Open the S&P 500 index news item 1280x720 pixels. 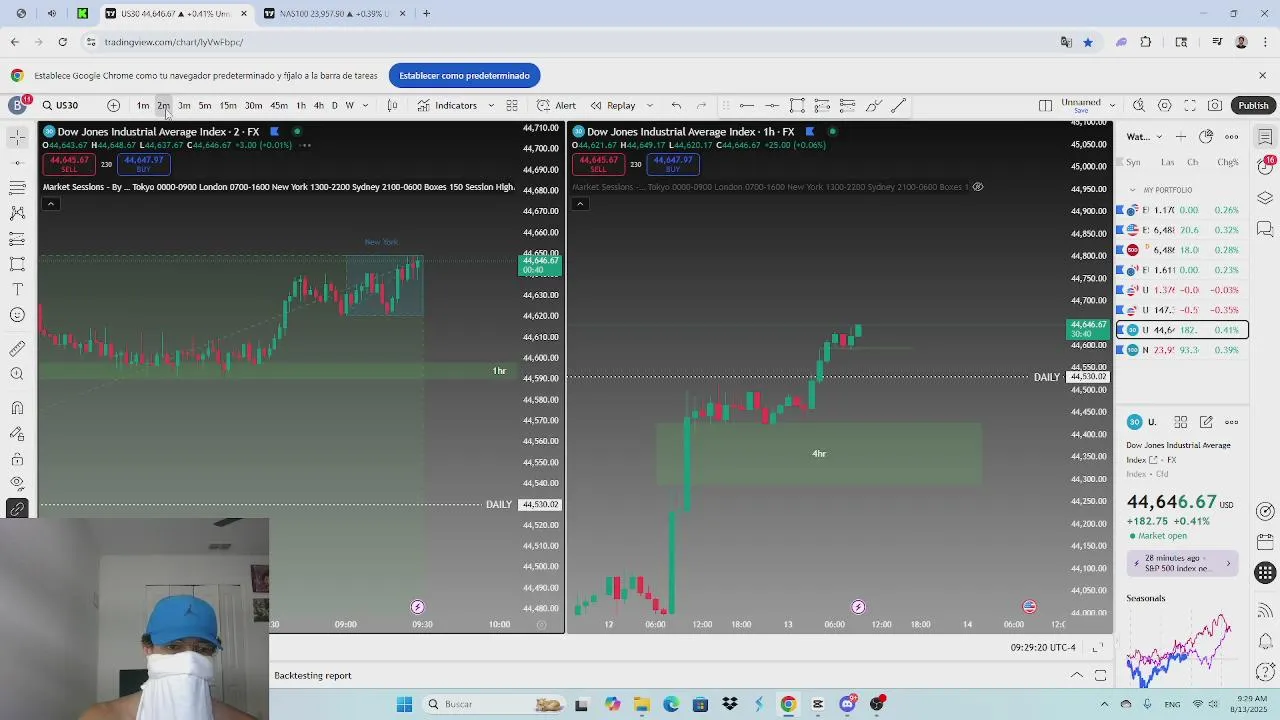click(1183, 563)
